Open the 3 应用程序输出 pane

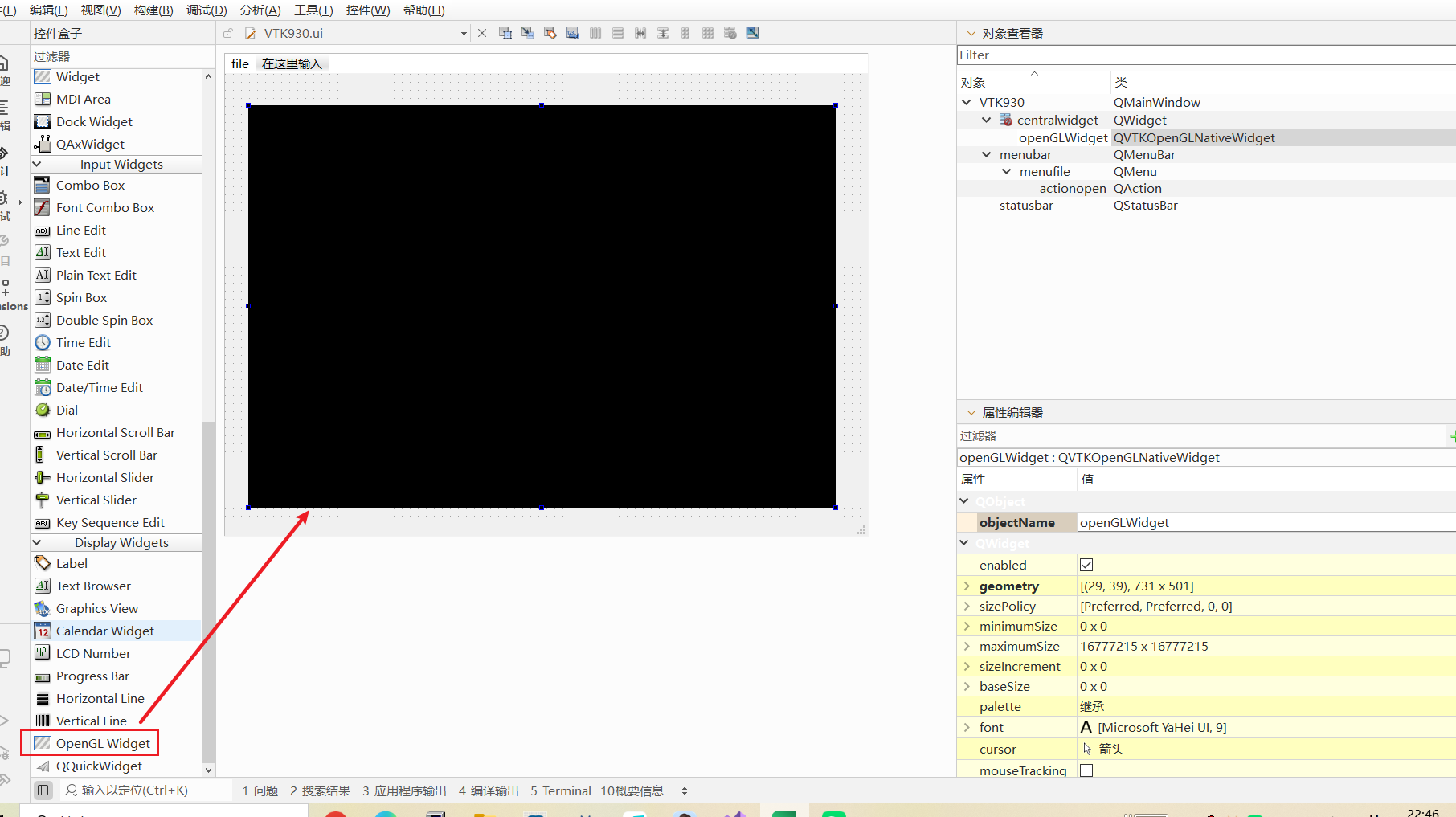coord(404,790)
